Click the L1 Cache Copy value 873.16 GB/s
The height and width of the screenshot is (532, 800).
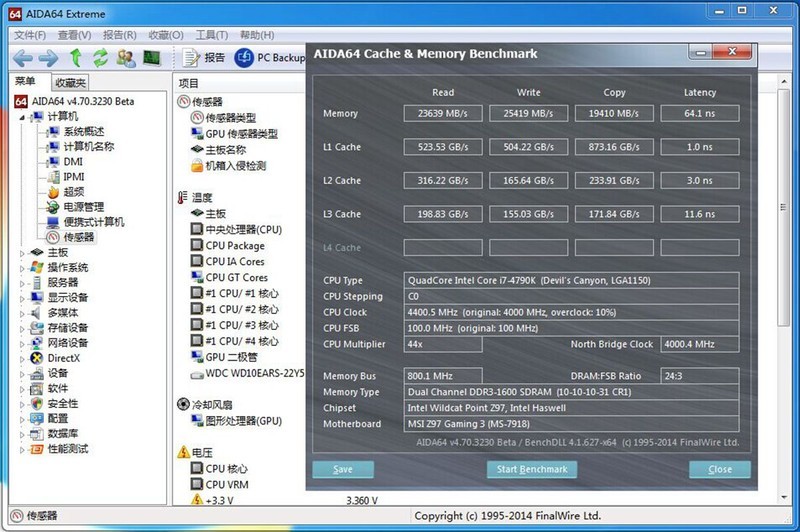point(614,147)
